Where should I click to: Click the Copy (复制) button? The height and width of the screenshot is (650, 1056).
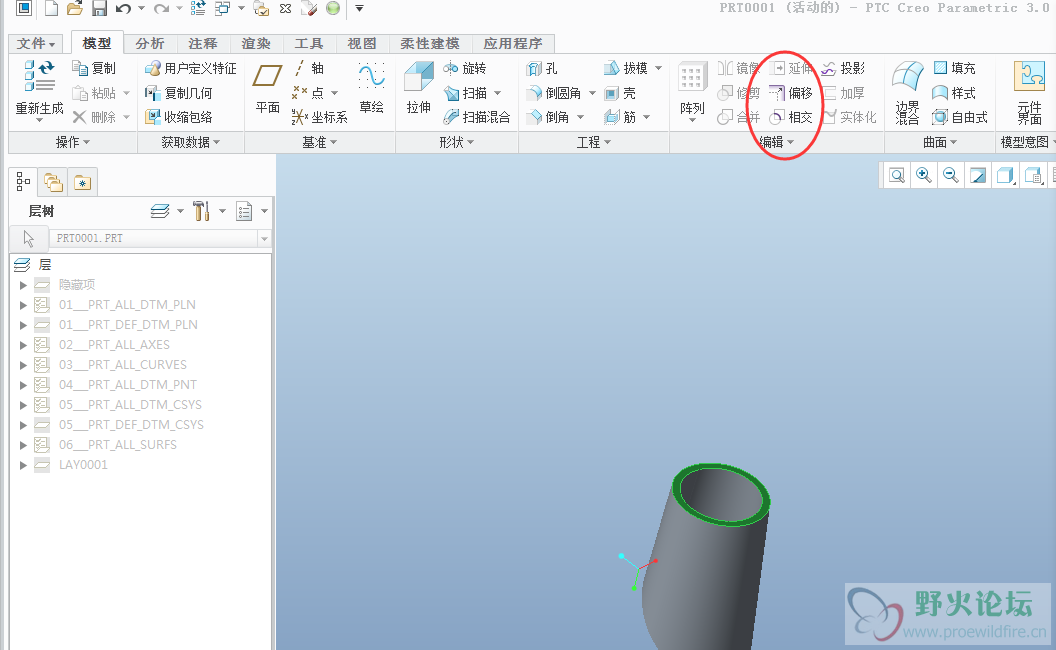94,68
